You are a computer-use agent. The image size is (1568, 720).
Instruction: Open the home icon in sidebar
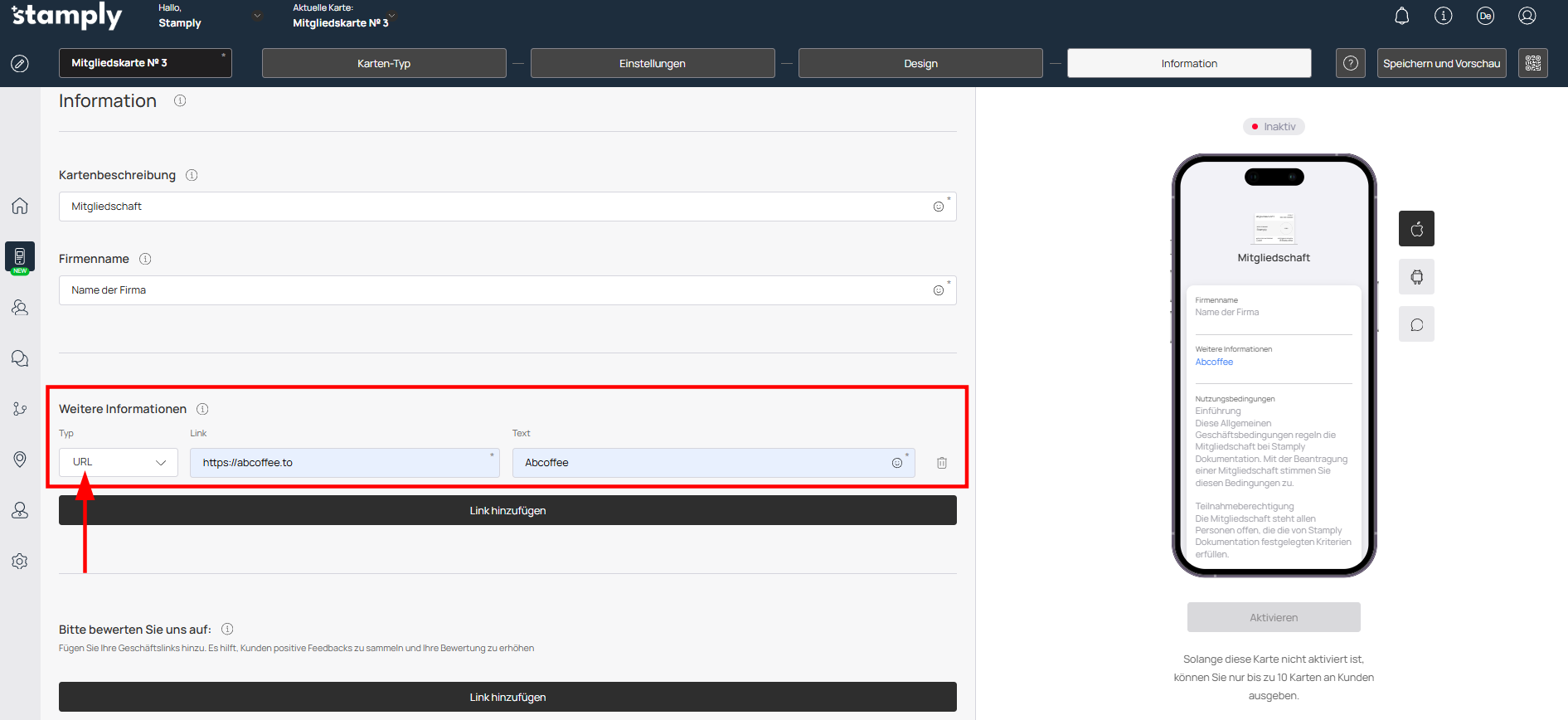(20, 206)
